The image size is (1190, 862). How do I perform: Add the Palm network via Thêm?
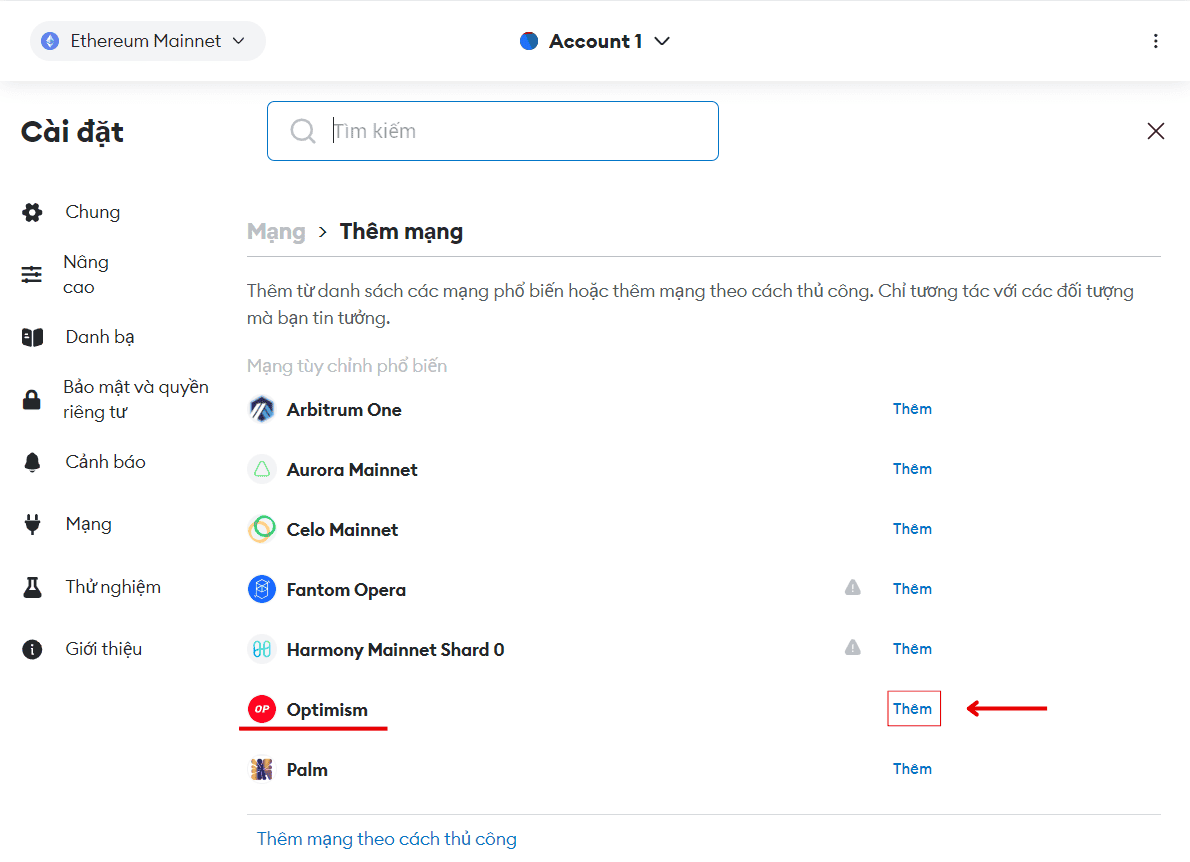912,769
